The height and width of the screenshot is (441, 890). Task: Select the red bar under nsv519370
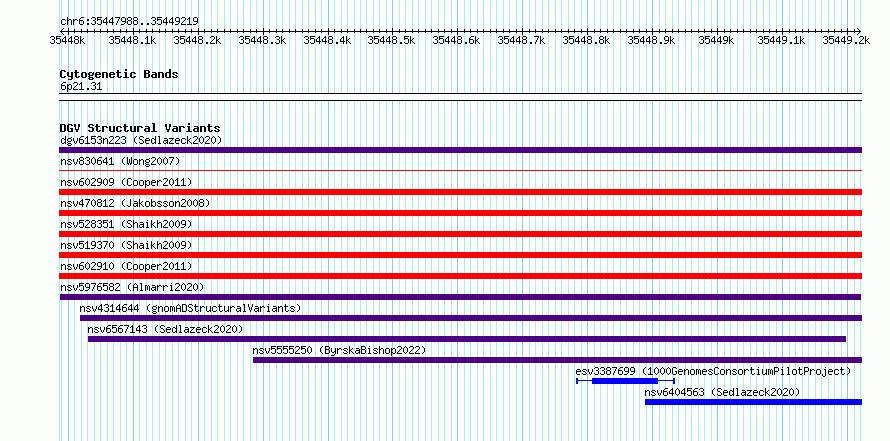click(460, 255)
